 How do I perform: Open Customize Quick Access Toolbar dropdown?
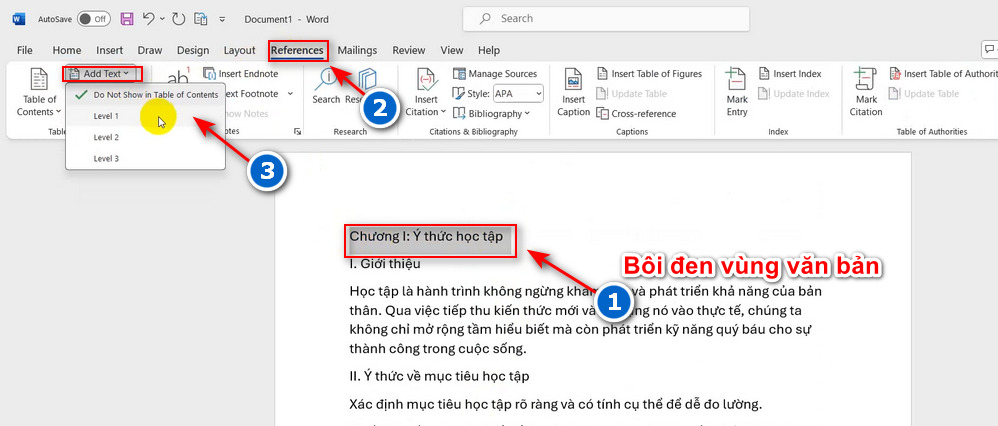click(x=222, y=20)
